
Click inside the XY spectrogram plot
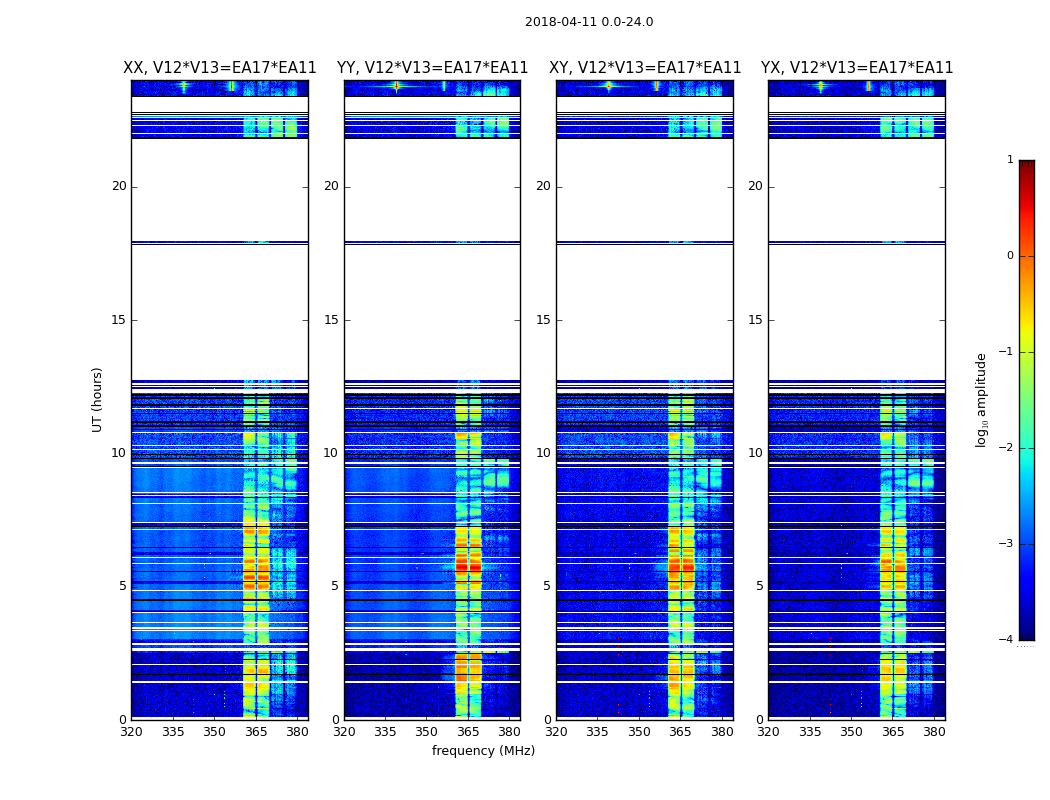click(645, 400)
